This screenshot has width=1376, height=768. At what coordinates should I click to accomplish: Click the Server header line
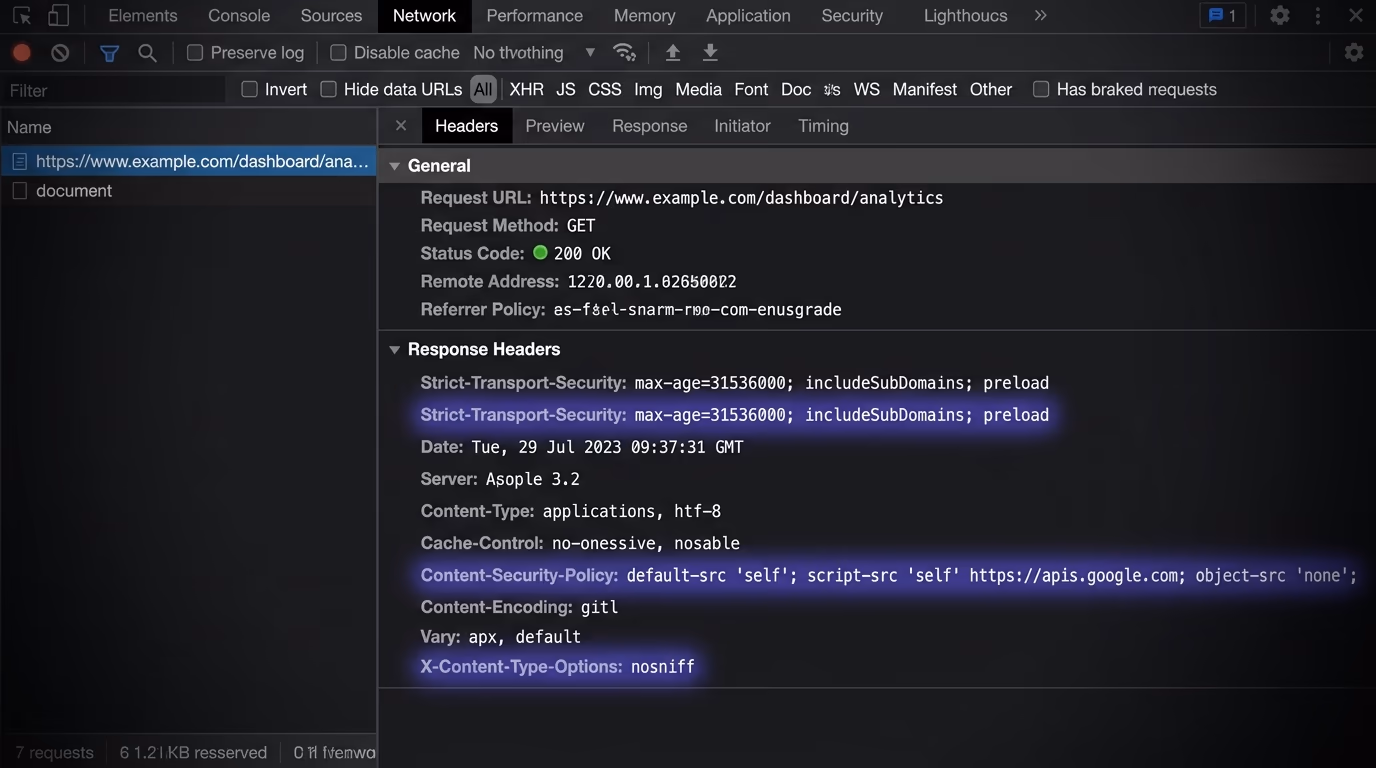pos(500,479)
